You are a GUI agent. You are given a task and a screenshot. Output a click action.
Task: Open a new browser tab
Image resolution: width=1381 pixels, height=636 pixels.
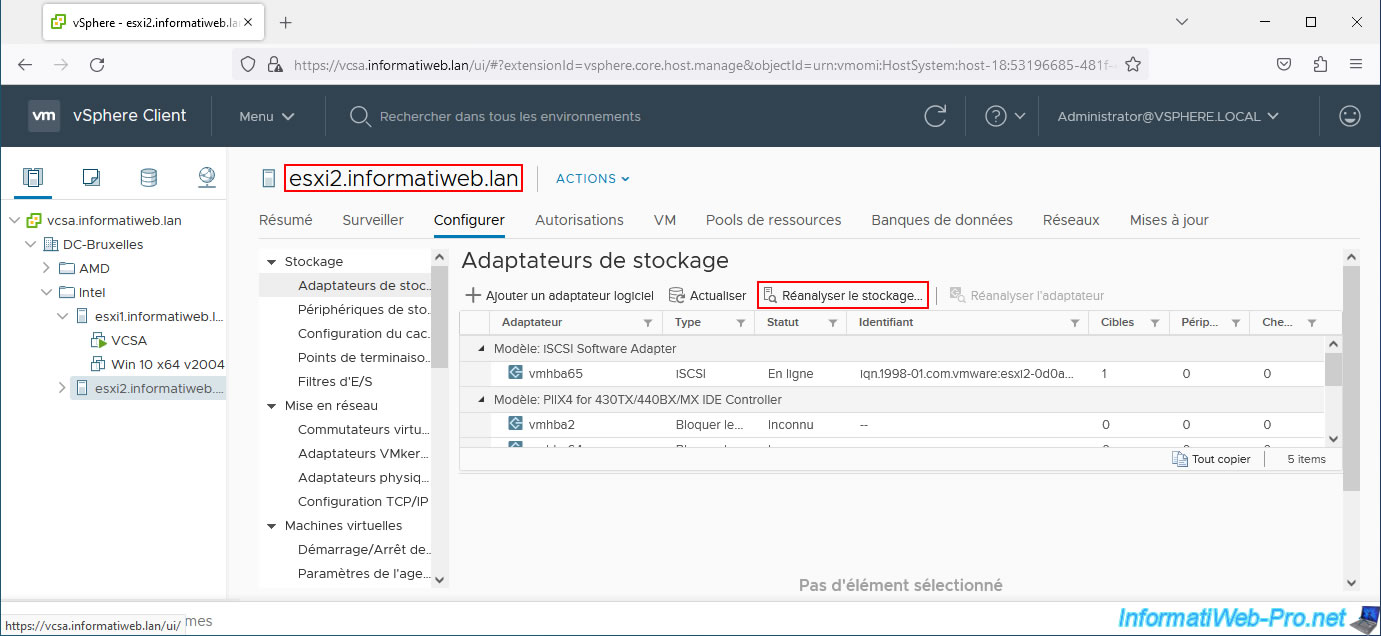pos(285,22)
